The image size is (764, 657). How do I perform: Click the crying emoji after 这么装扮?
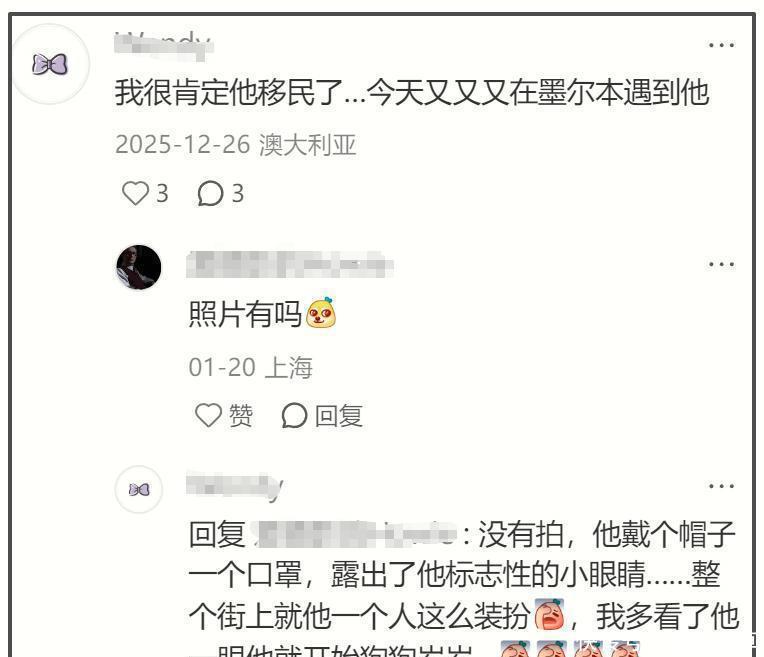click(x=550, y=614)
